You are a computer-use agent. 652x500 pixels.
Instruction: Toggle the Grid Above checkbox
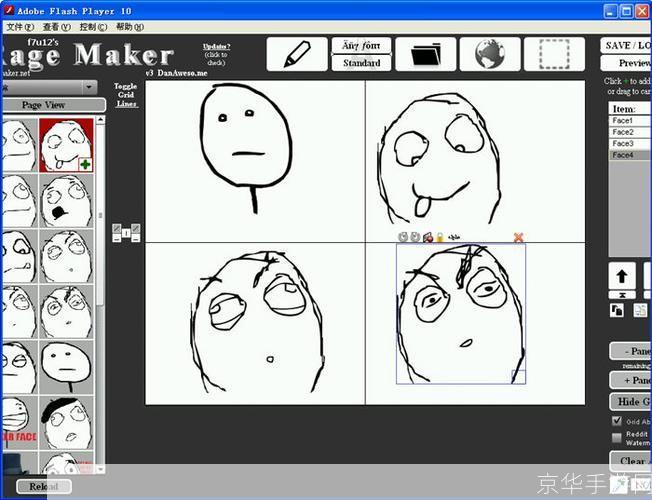coord(616,421)
